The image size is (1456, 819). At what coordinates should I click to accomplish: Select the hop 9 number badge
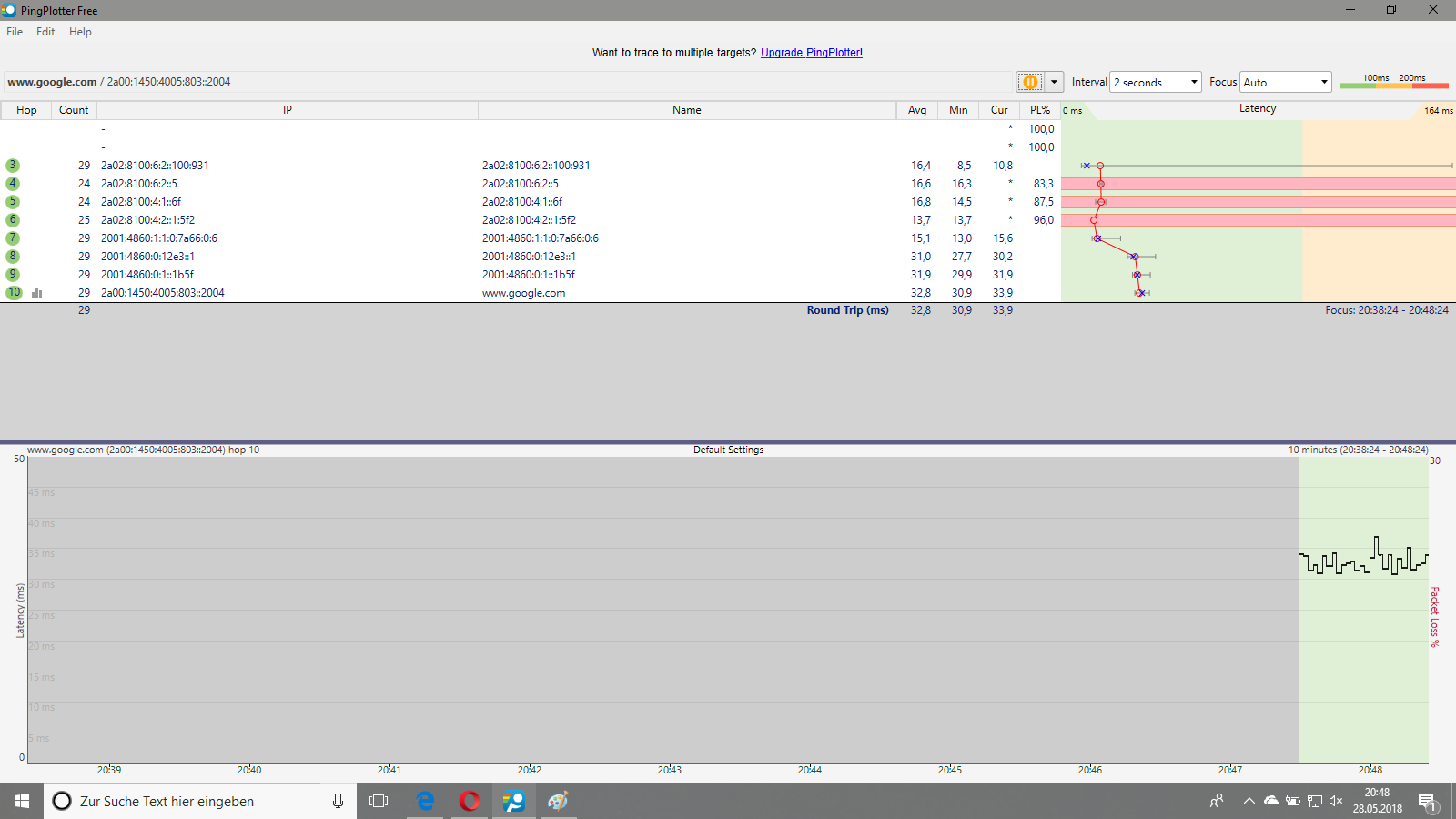(x=13, y=275)
